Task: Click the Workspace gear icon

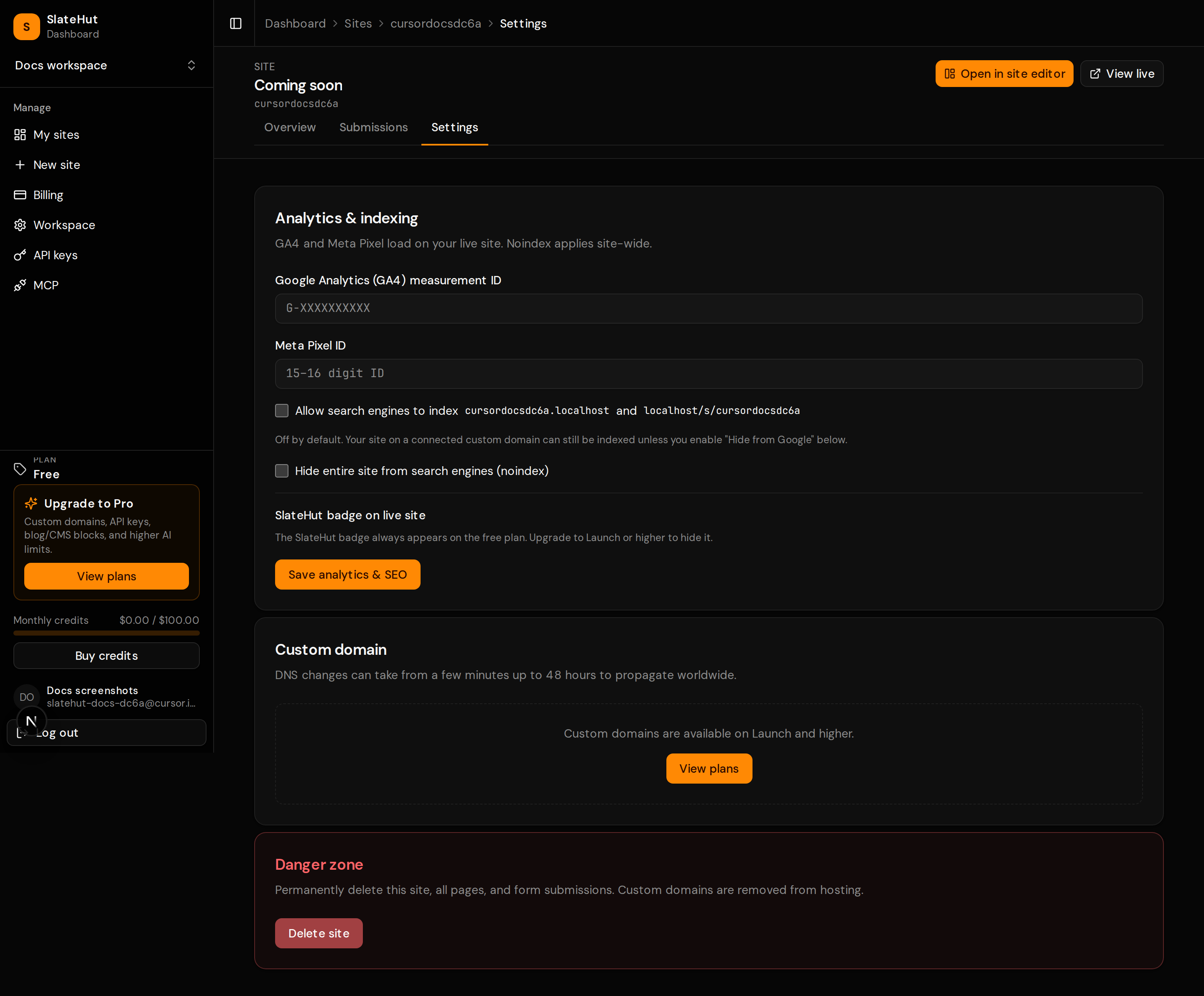Action: tap(20, 225)
